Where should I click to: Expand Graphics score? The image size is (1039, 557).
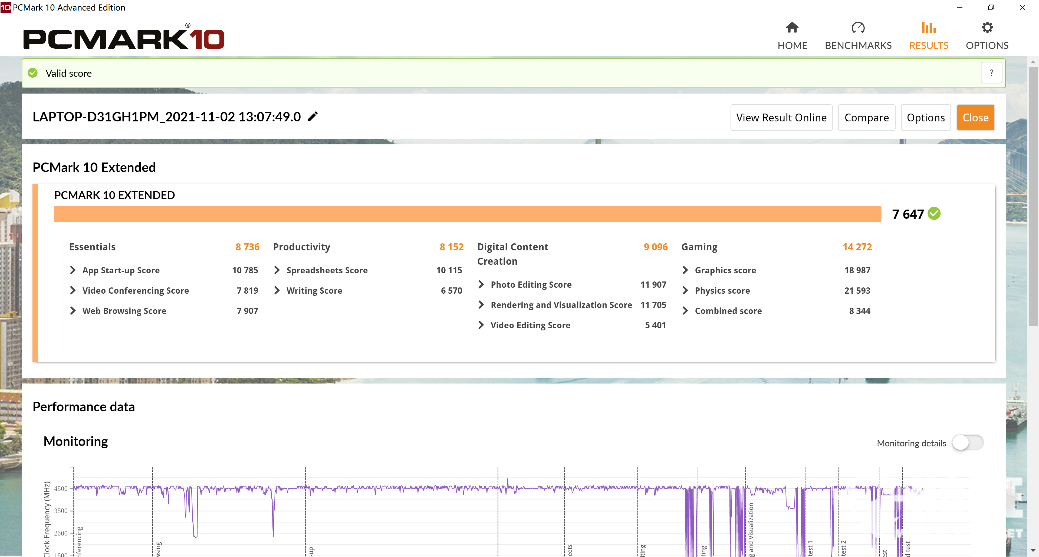pyautogui.click(x=685, y=270)
